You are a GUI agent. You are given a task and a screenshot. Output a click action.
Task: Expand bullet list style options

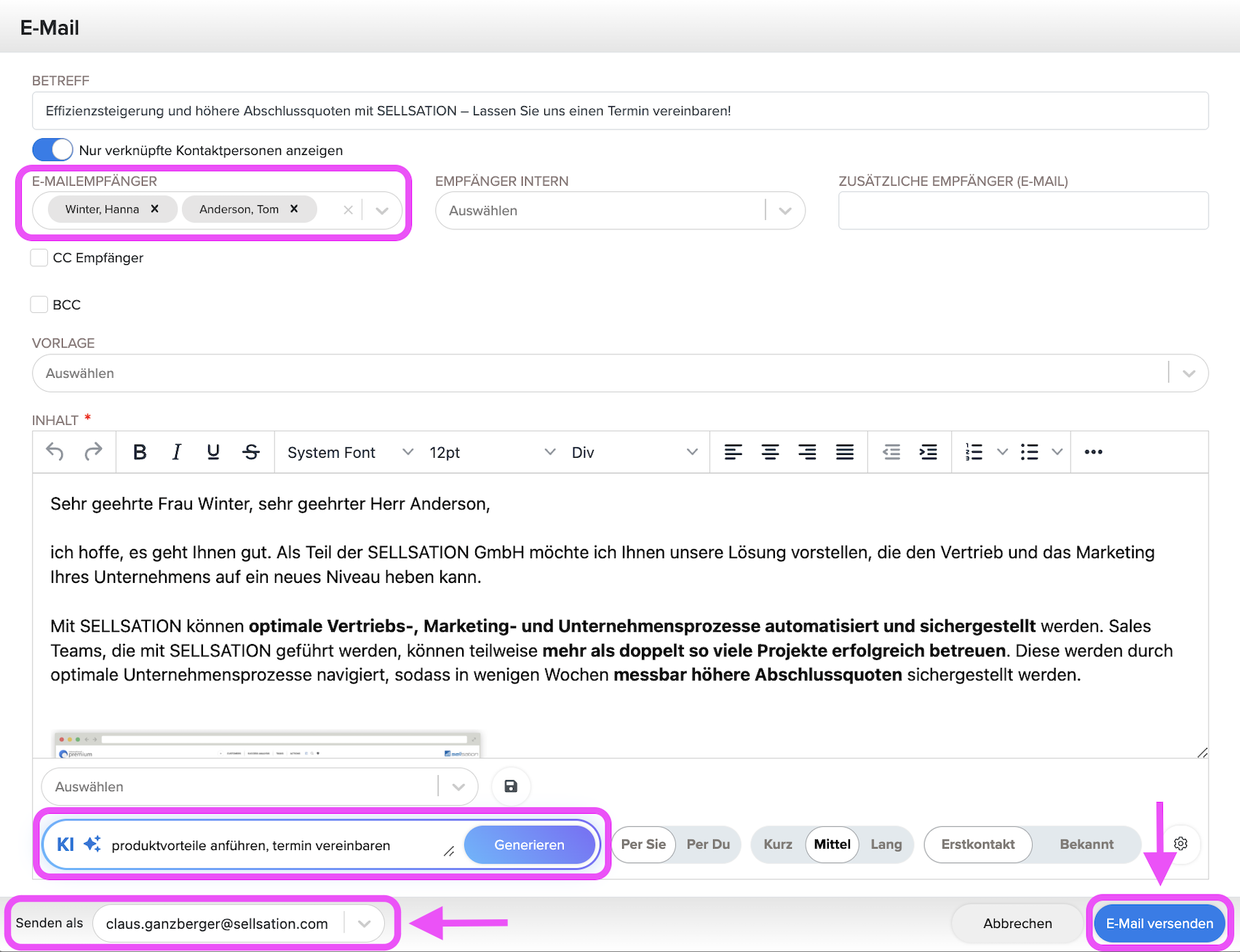[x=1057, y=452]
